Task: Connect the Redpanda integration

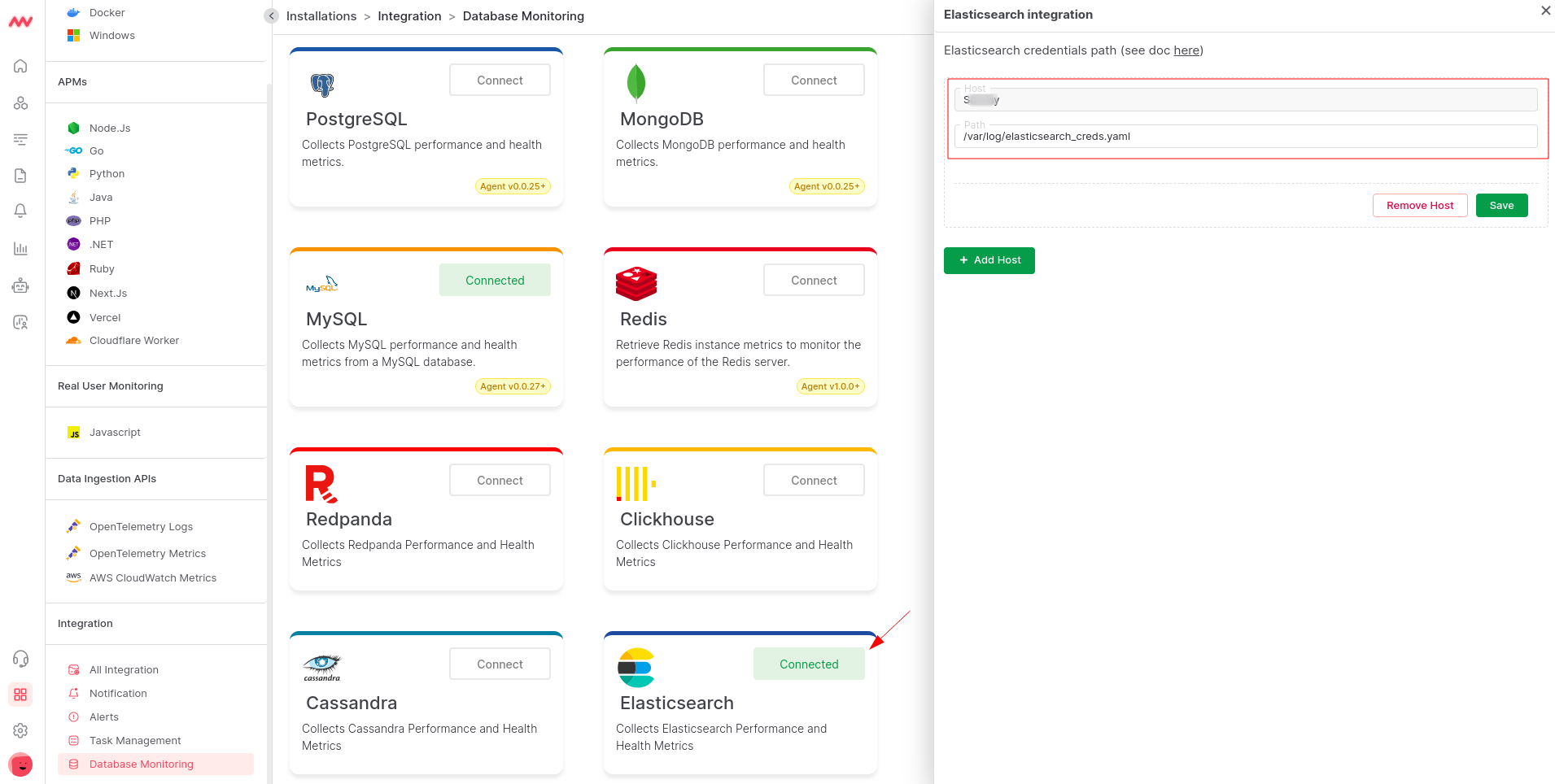Action: point(500,480)
